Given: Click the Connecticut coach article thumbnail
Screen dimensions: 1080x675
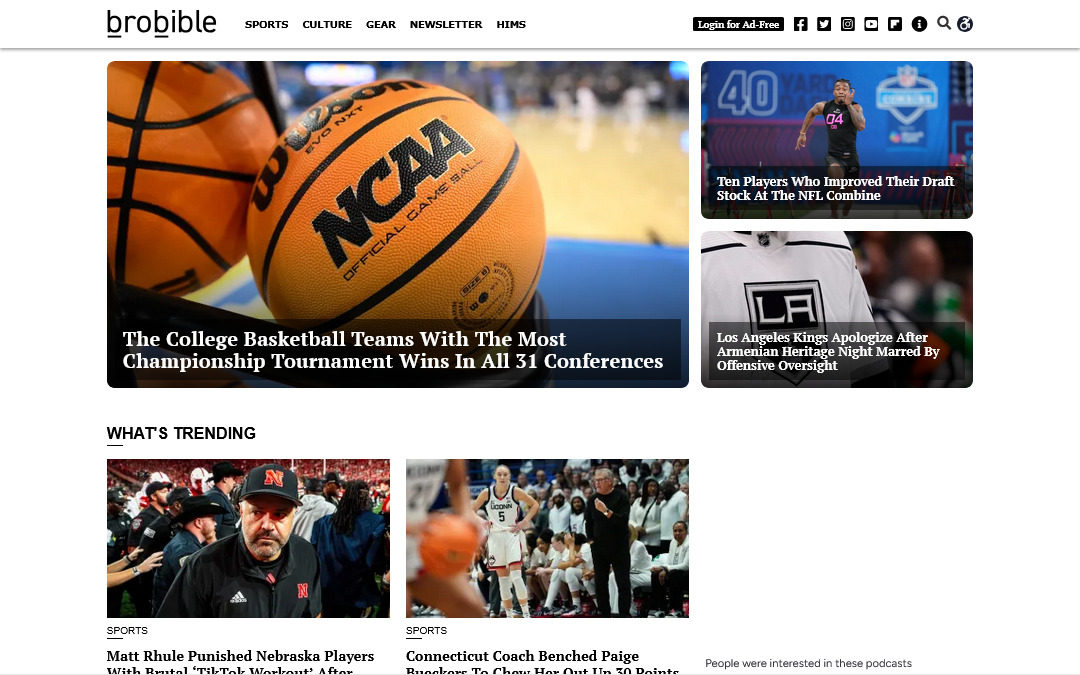Looking at the screenshot, I should tap(547, 538).
